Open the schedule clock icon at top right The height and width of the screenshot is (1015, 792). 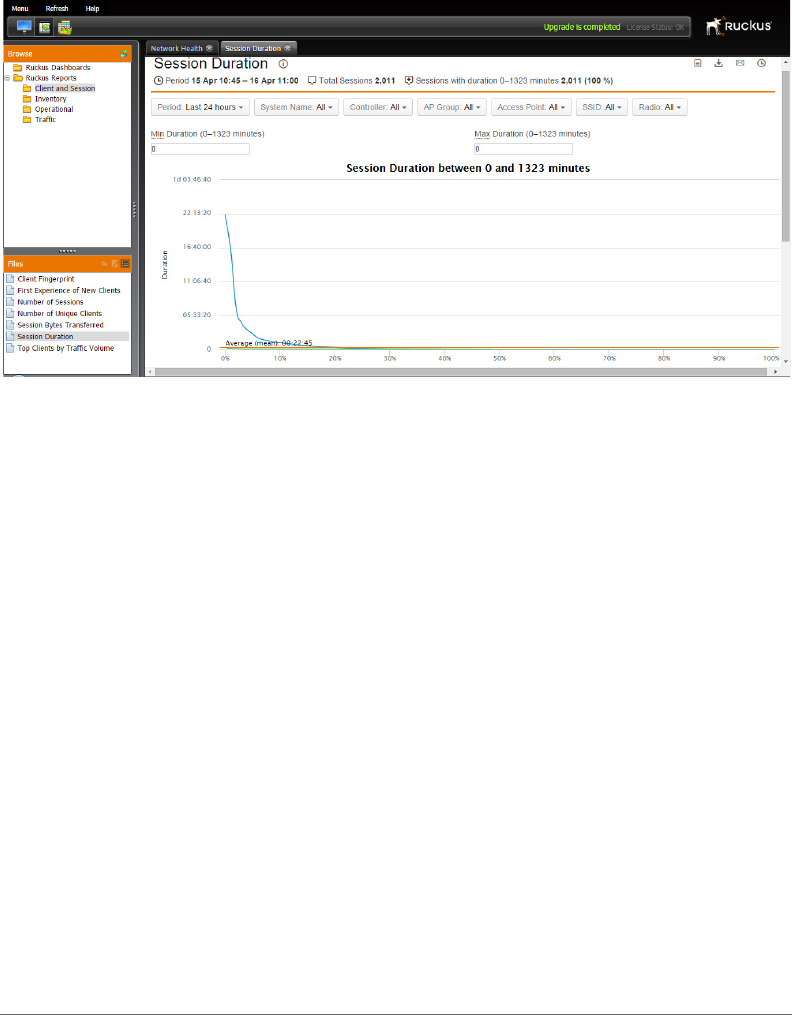(x=762, y=63)
